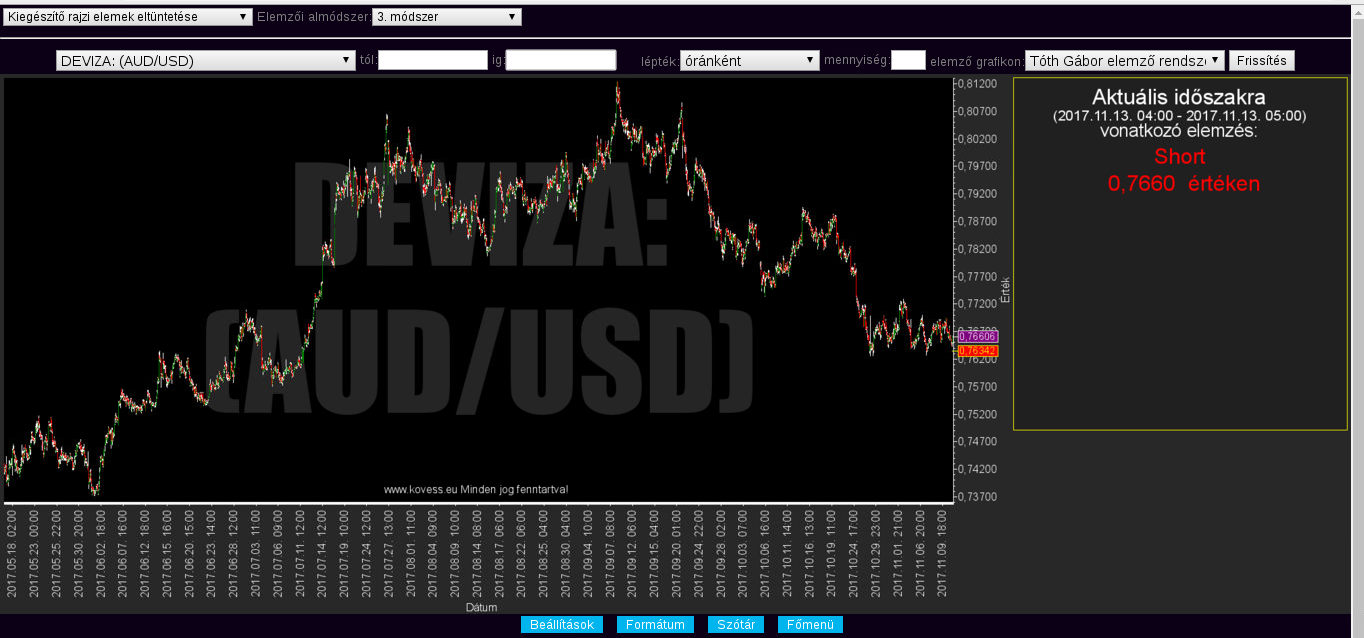
Task: Change the 'óránként' step interval dropdown
Action: tap(749, 61)
